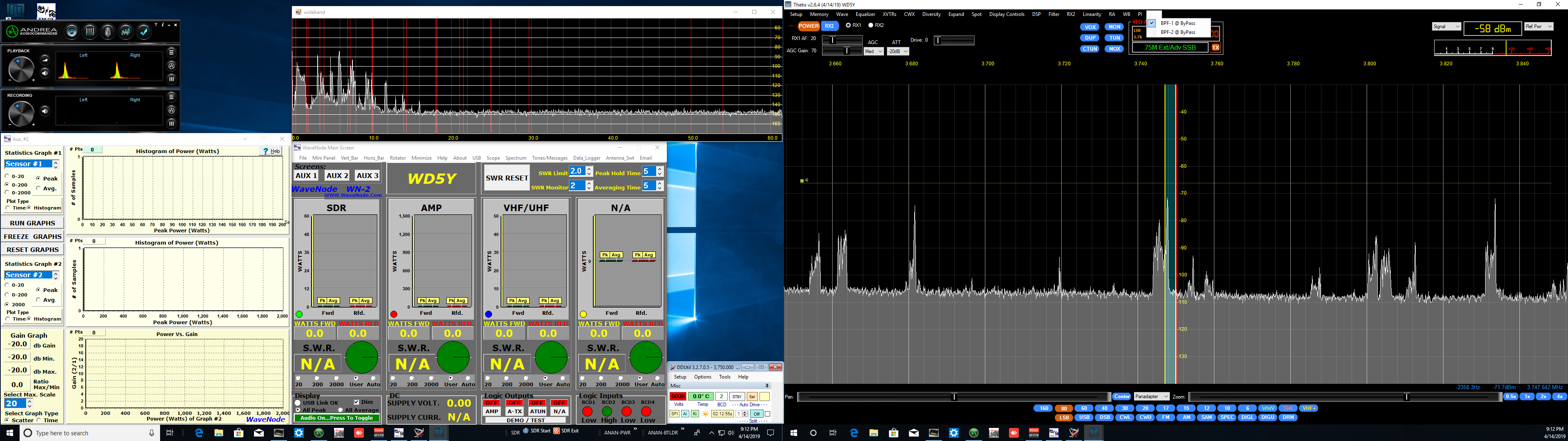Open the Signal meter type dropdown
This screenshot has height=441, width=1568.
pos(1446,26)
